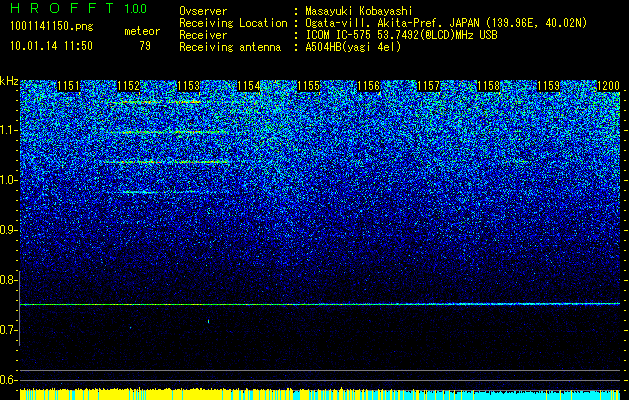
Task: Click the observer name Masayuki Kobayashi
Action: (x=359, y=12)
